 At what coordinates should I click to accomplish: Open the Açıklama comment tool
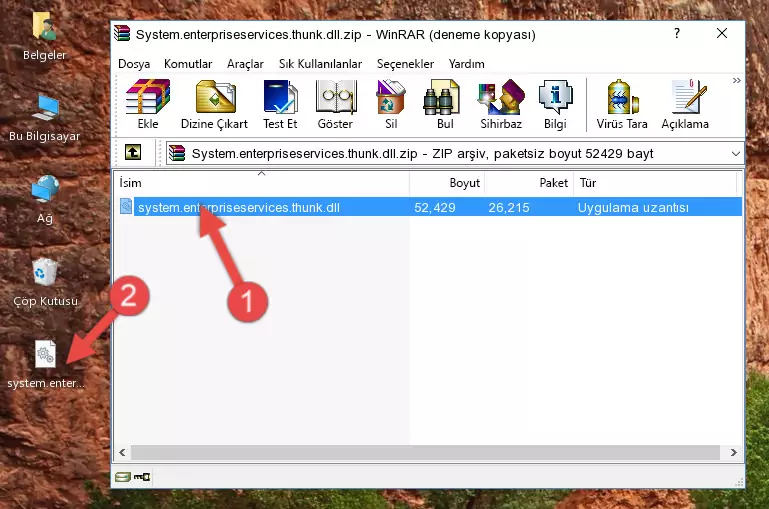click(685, 104)
